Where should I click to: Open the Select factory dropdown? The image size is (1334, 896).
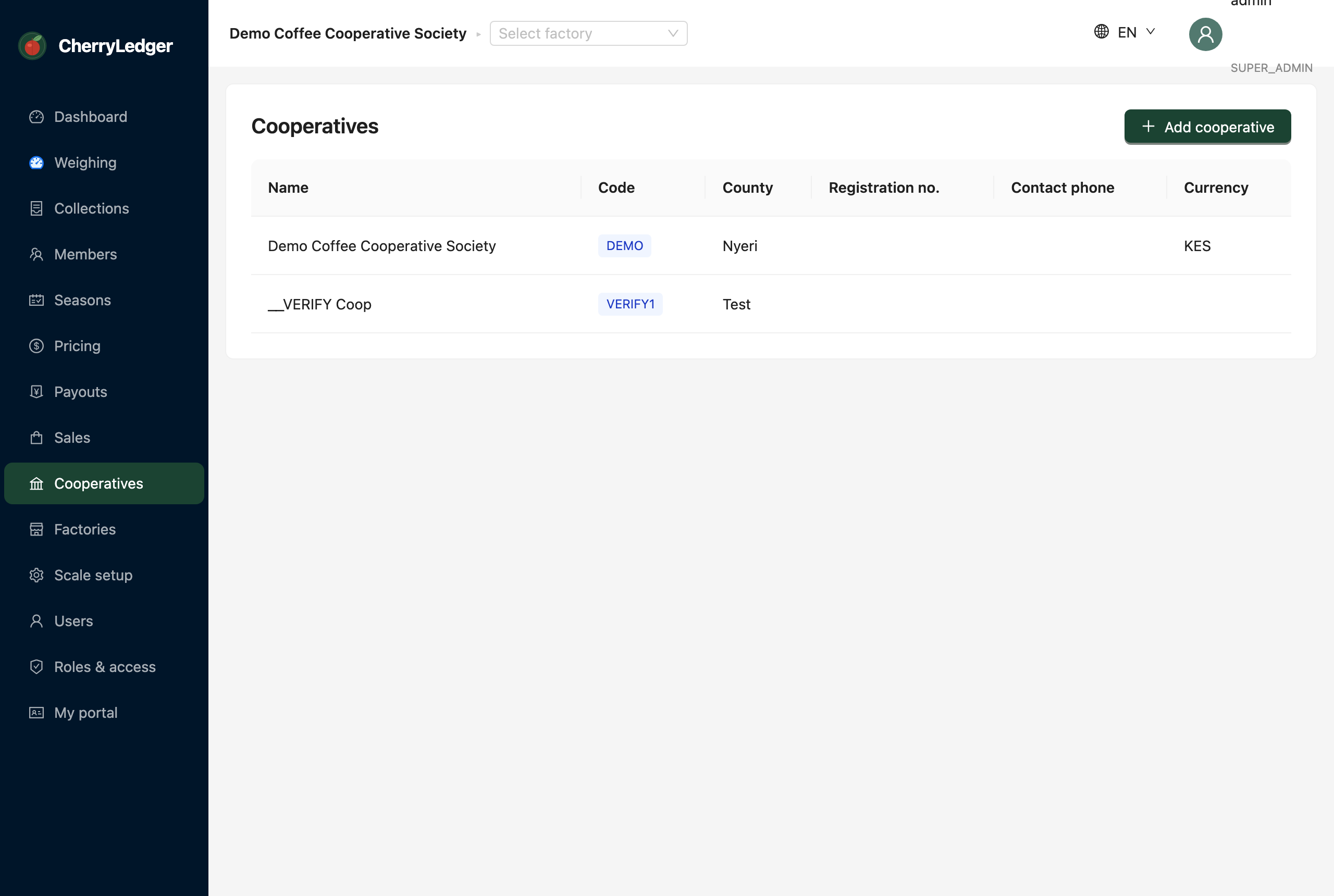(x=589, y=33)
